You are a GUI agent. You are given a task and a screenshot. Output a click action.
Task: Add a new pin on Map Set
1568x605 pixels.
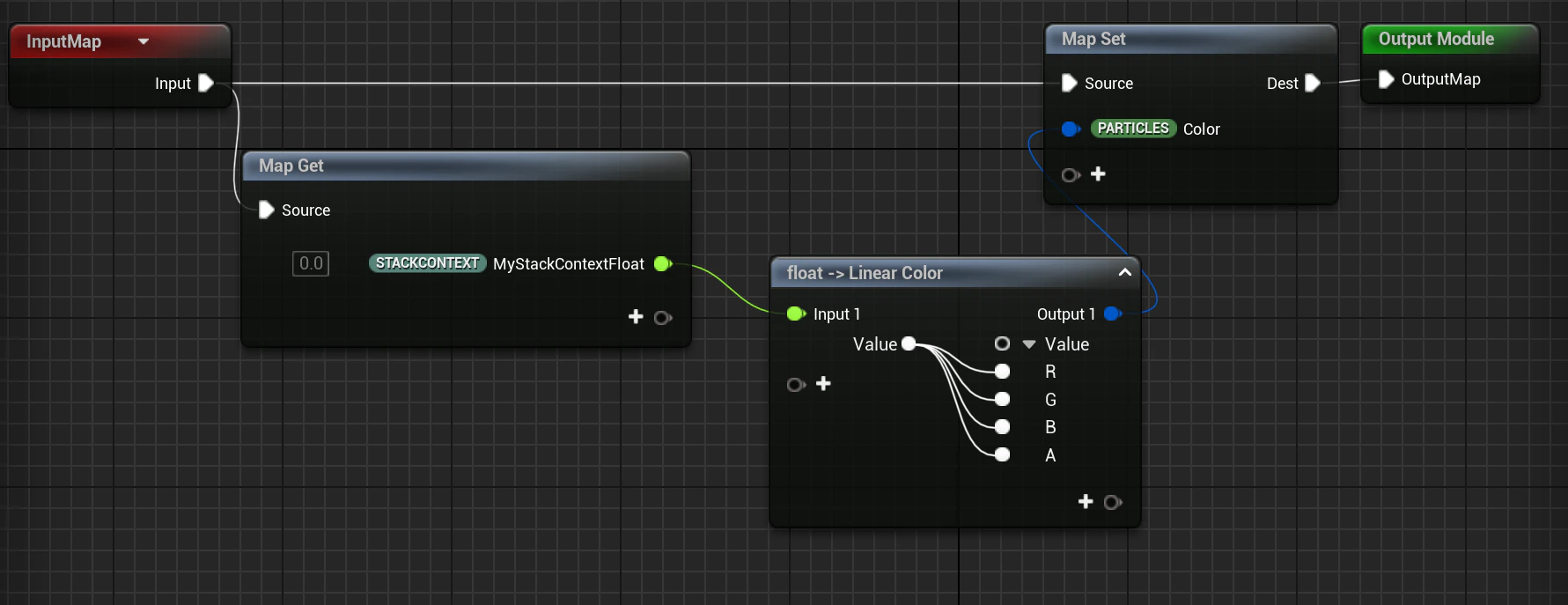click(1098, 173)
